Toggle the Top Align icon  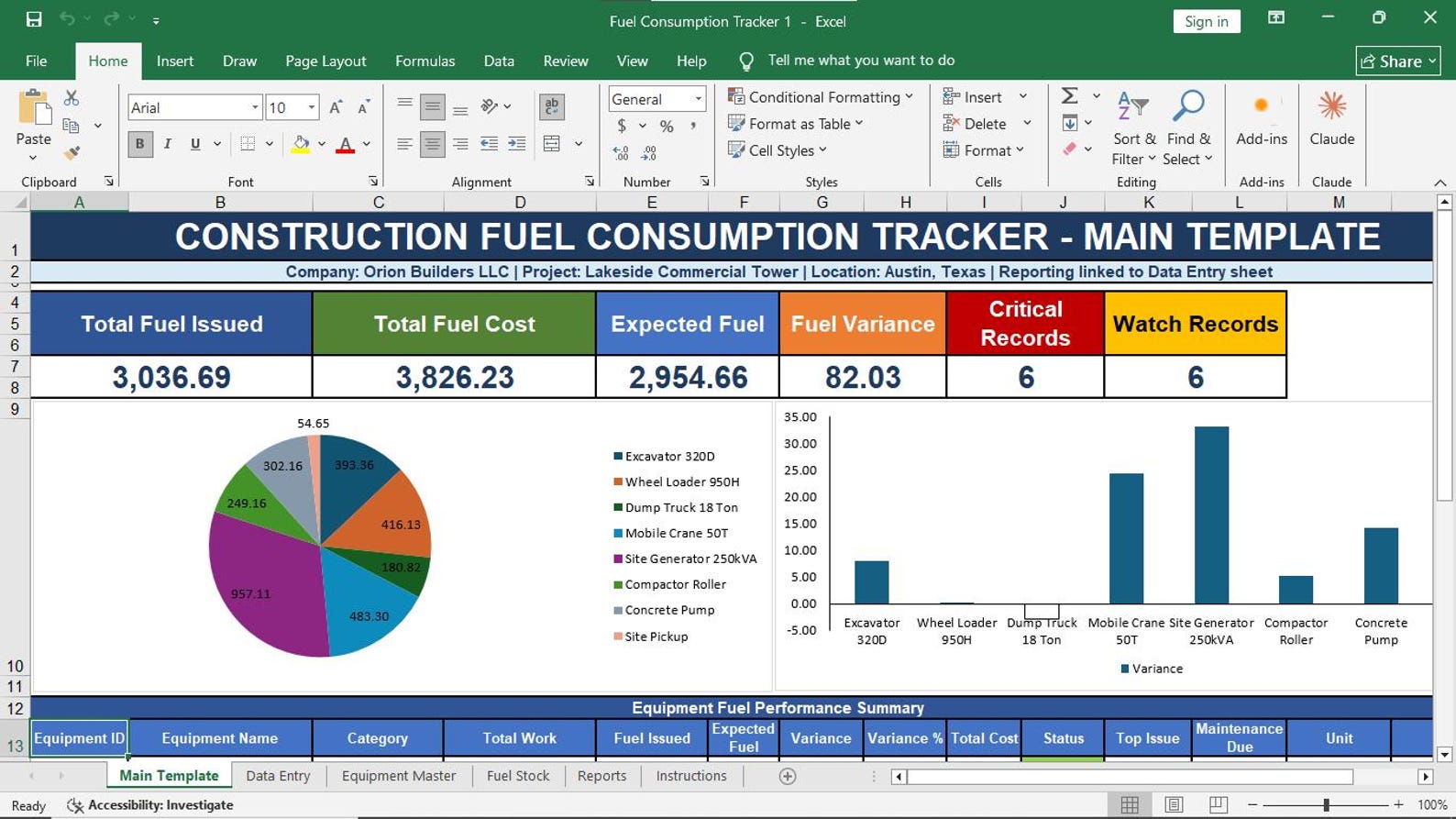pos(404,106)
